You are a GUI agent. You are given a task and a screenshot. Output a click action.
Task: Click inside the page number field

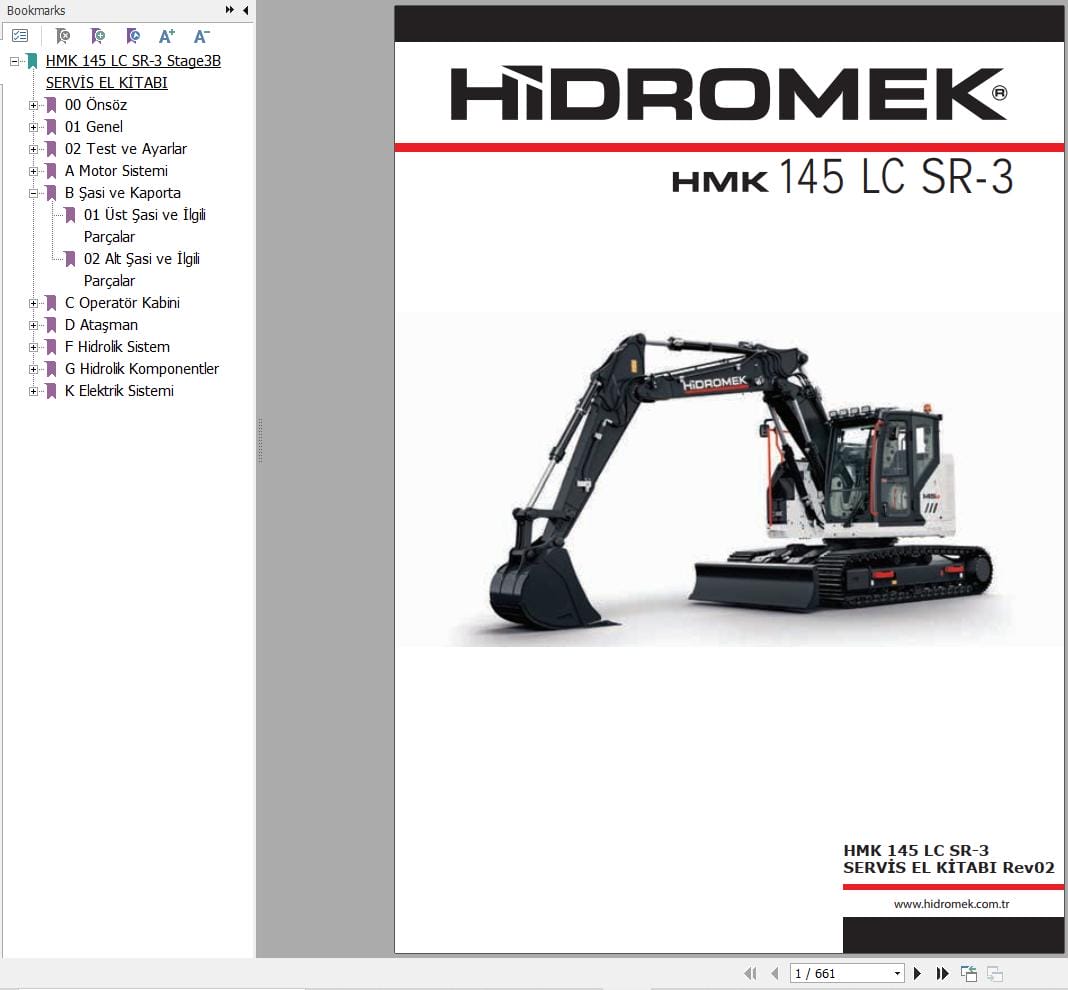pos(830,973)
